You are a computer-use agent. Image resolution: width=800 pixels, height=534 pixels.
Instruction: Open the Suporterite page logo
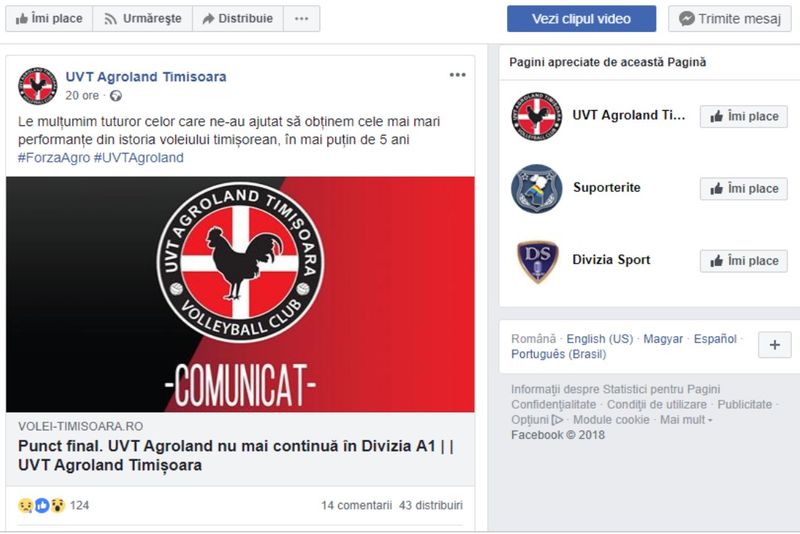point(536,188)
